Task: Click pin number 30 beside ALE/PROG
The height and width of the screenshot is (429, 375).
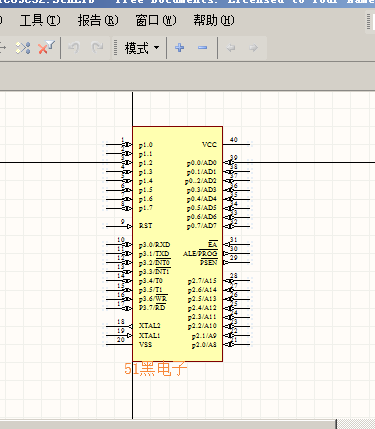Action: [234, 249]
